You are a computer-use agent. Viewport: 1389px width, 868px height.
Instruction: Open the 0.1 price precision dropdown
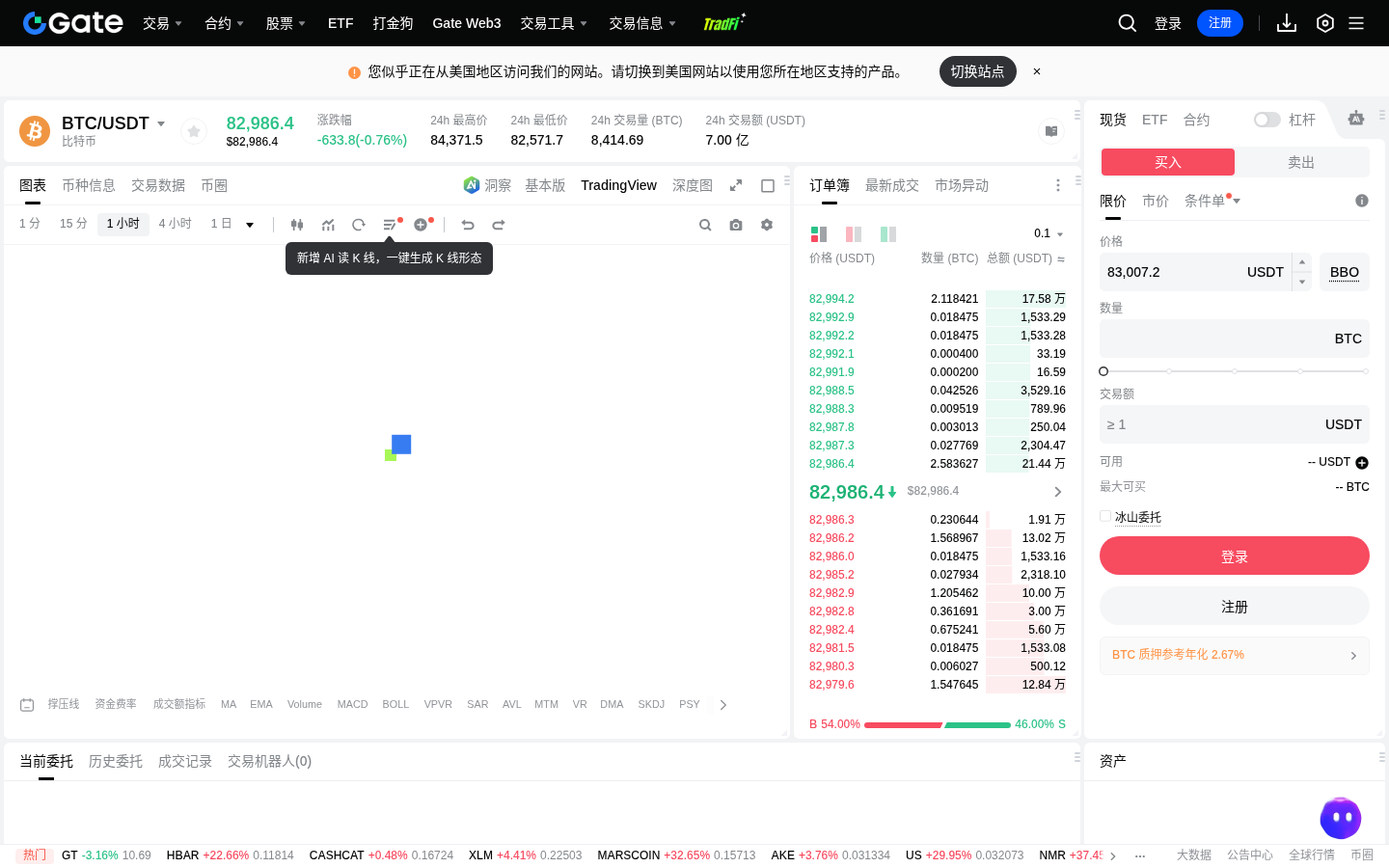point(1049,233)
